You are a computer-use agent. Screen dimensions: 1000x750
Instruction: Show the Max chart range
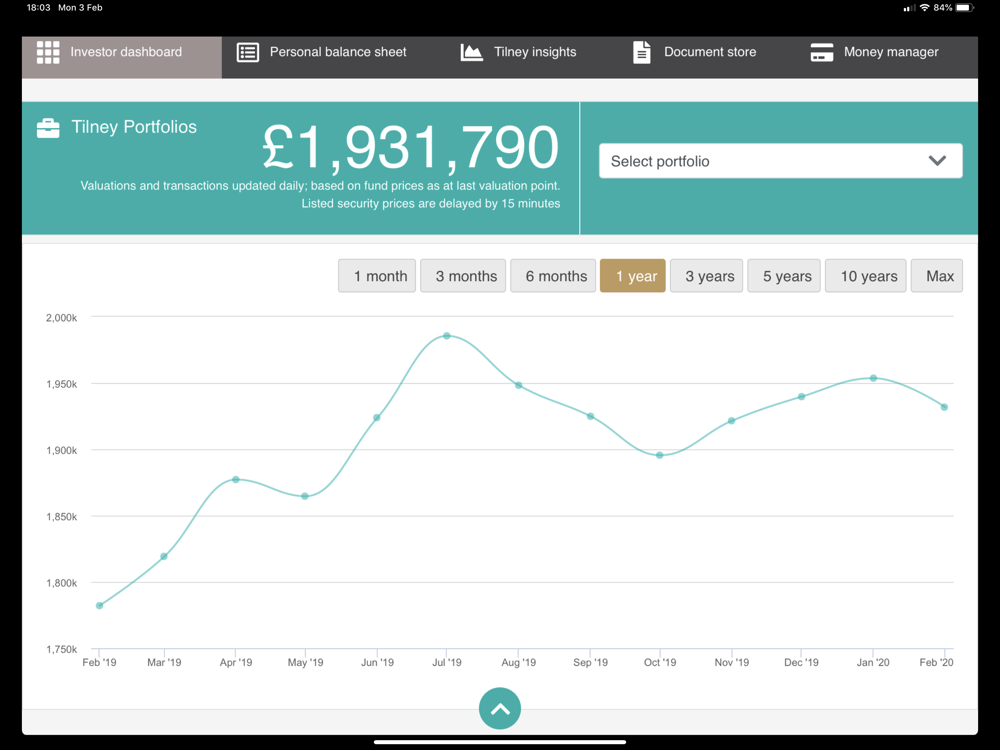tap(937, 276)
